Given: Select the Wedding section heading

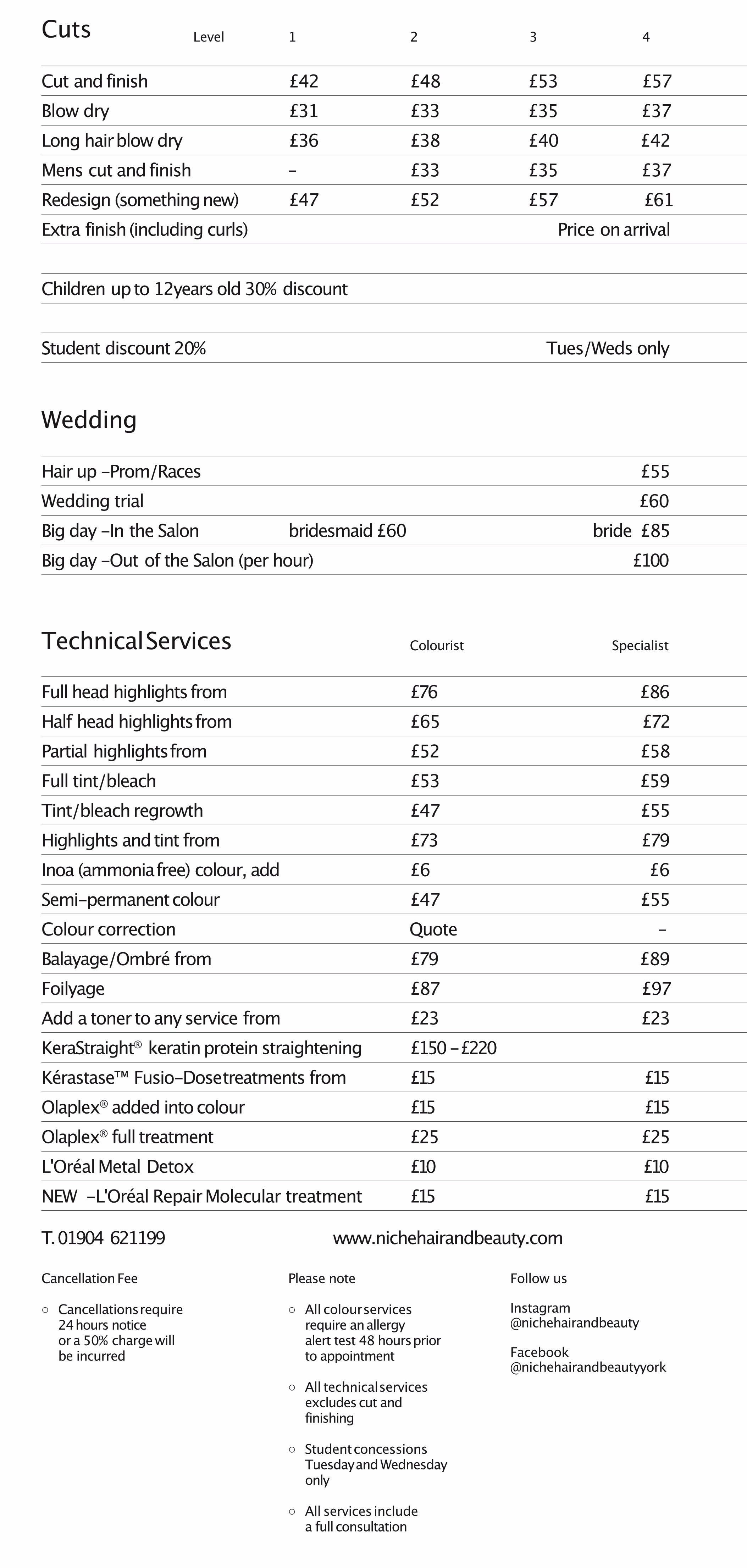Looking at the screenshot, I should point(89,420).
